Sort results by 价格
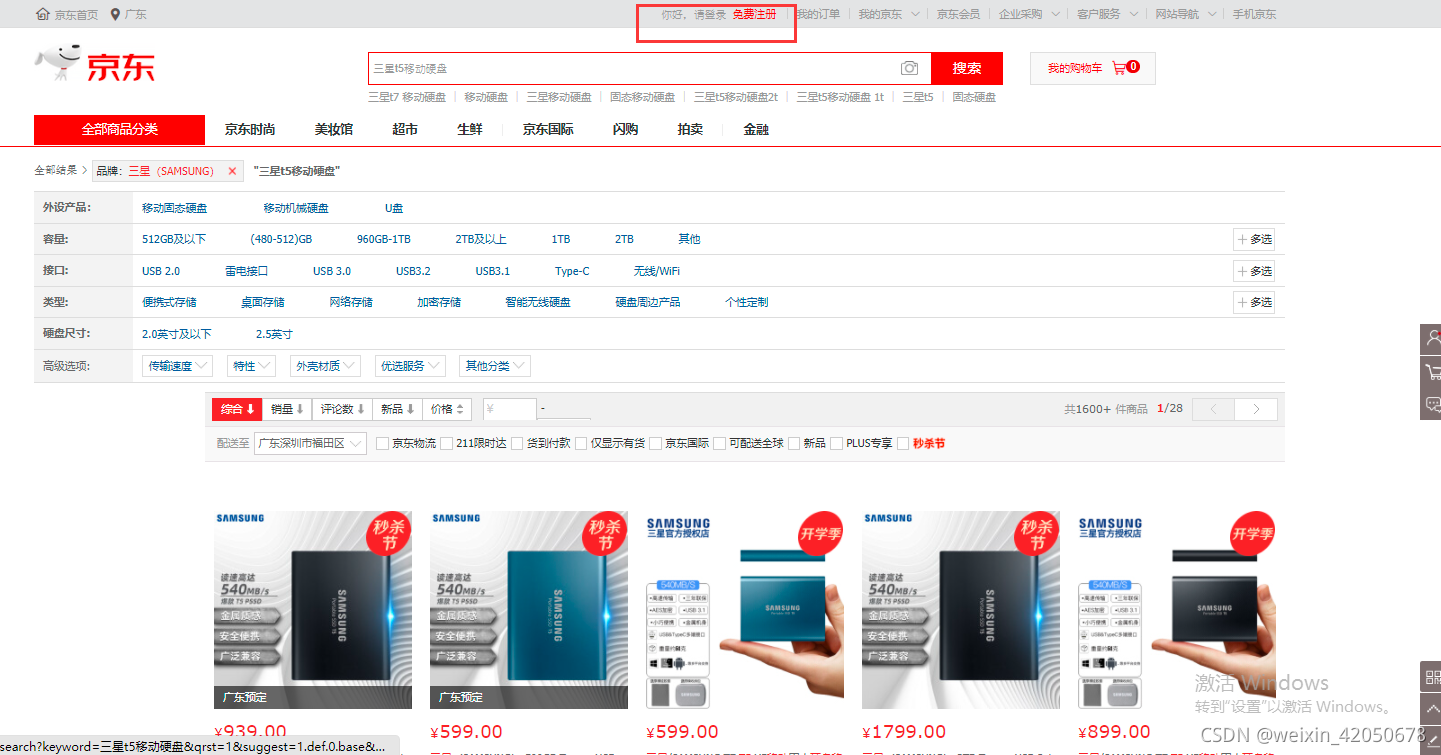This screenshot has height=755, width=1441. pyautogui.click(x=447, y=409)
